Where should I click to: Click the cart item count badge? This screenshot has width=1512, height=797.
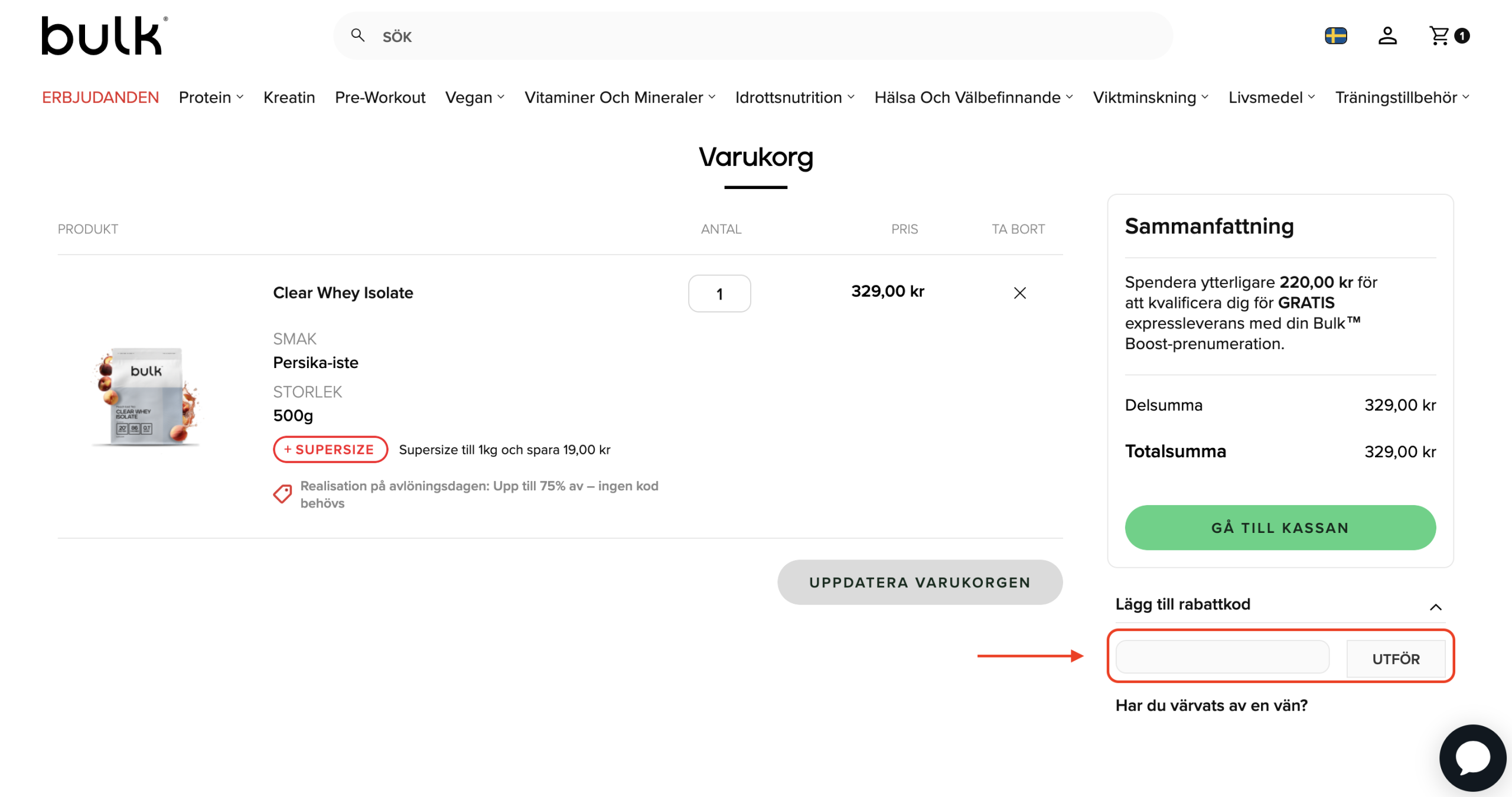pos(1462,36)
